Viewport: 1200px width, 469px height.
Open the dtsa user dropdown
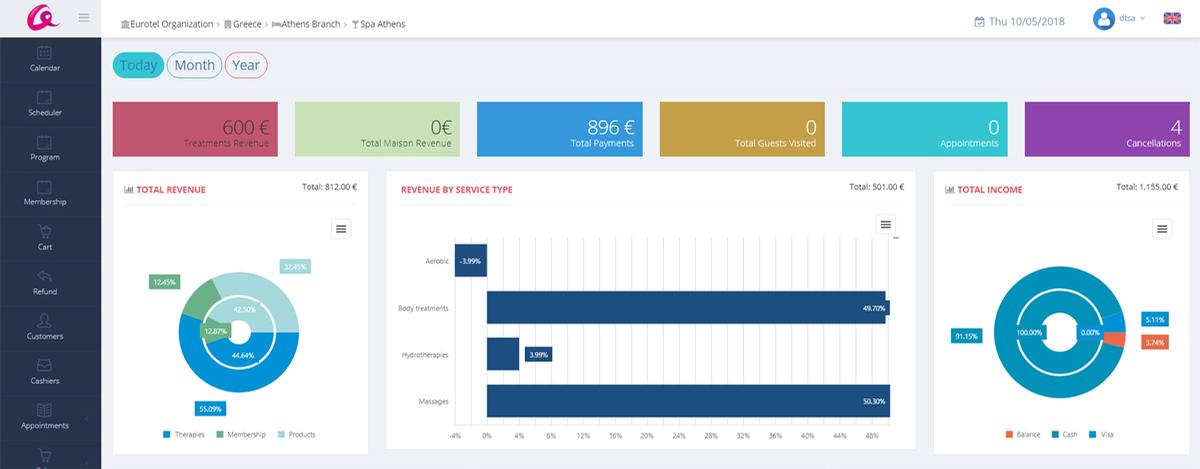point(1133,19)
